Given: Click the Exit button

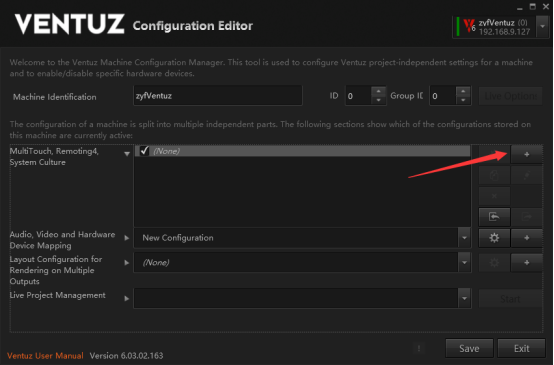Looking at the screenshot, I should coord(521,348).
